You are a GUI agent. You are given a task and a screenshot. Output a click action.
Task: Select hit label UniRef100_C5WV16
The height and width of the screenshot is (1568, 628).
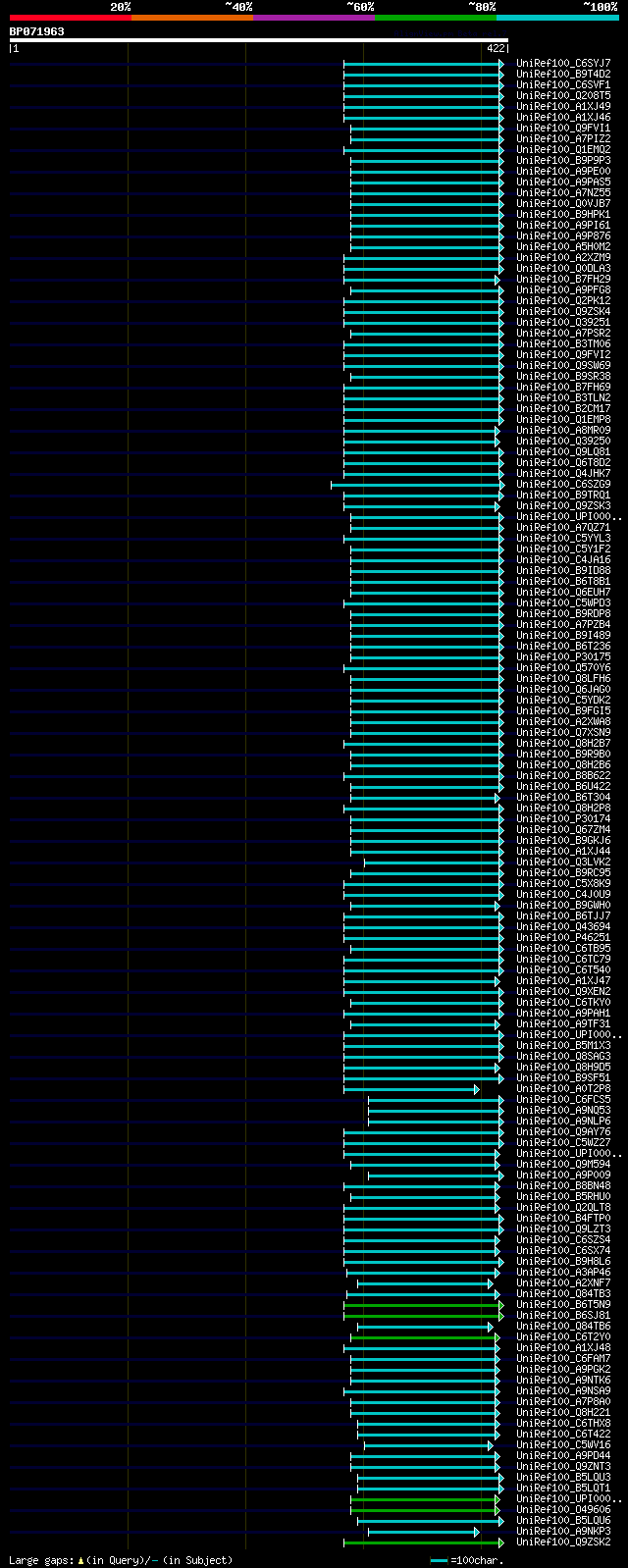563,1444
